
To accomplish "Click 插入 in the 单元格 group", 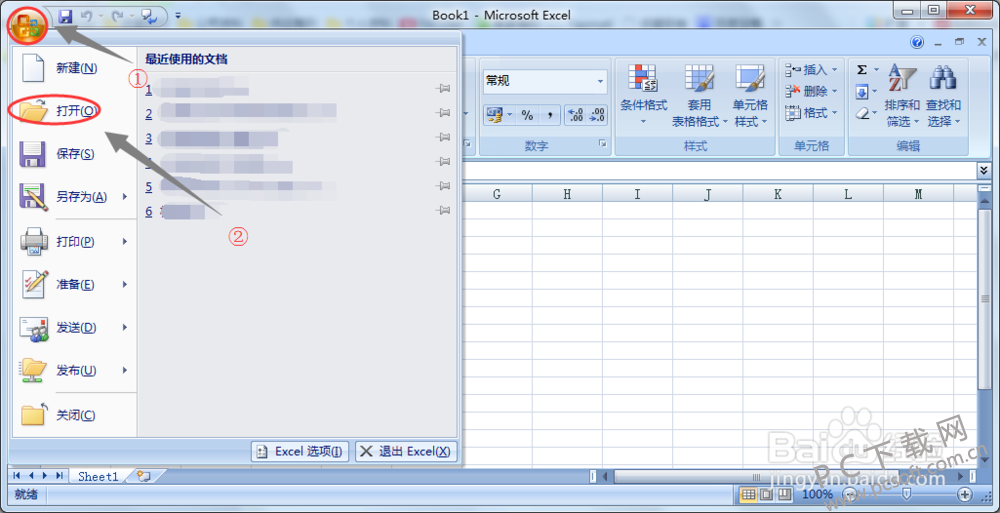I will click(x=811, y=69).
